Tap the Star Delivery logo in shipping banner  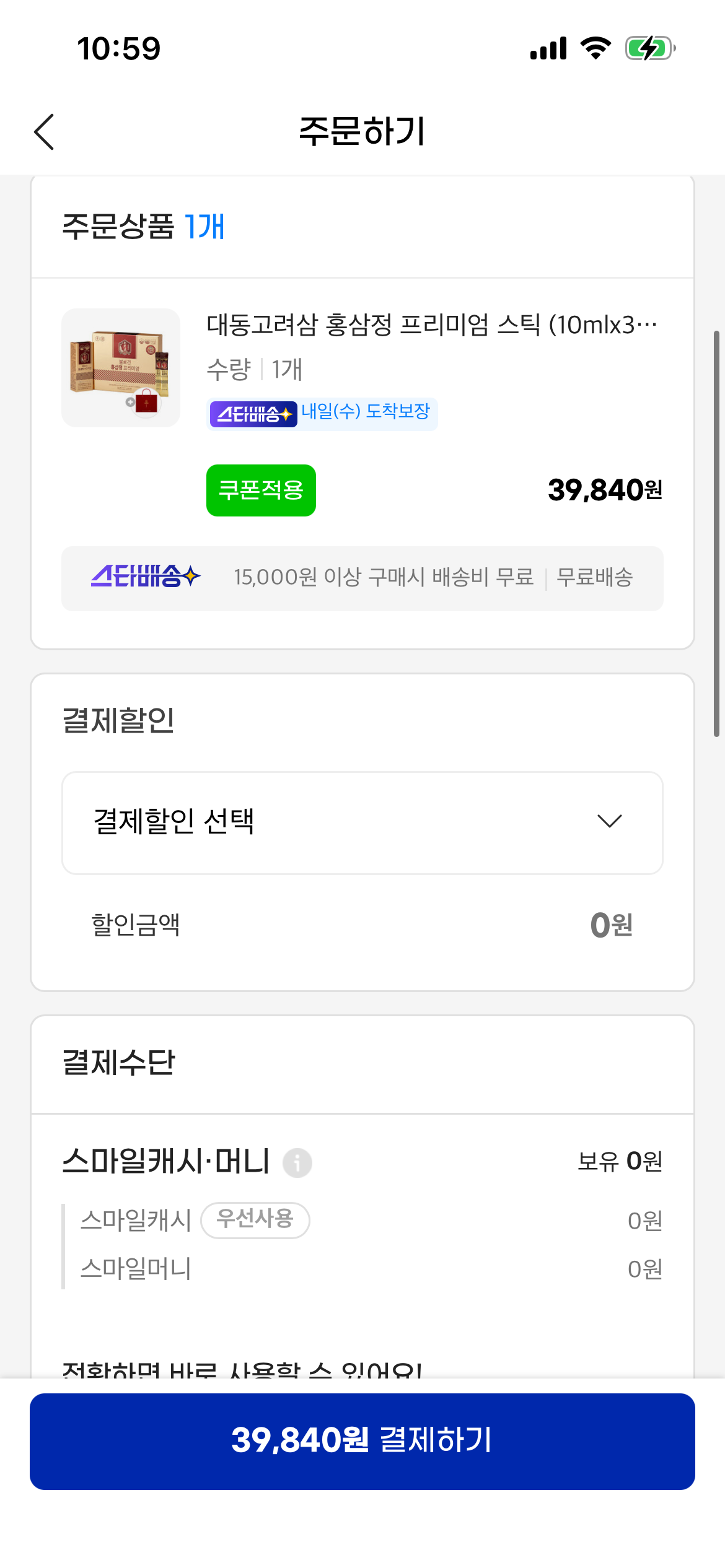click(x=146, y=577)
